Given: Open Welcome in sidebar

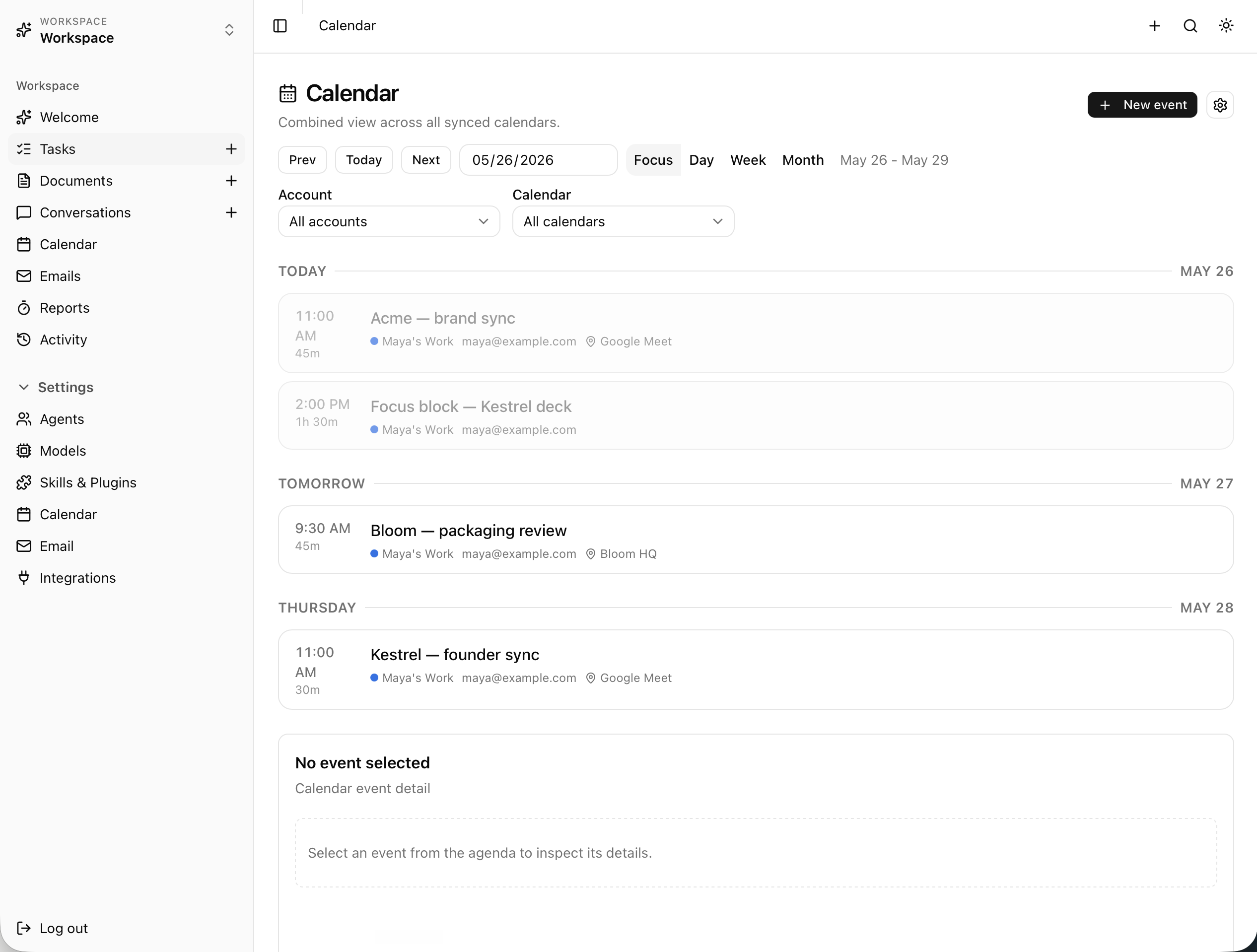Looking at the screenshot, I should [x=126, y=117].
